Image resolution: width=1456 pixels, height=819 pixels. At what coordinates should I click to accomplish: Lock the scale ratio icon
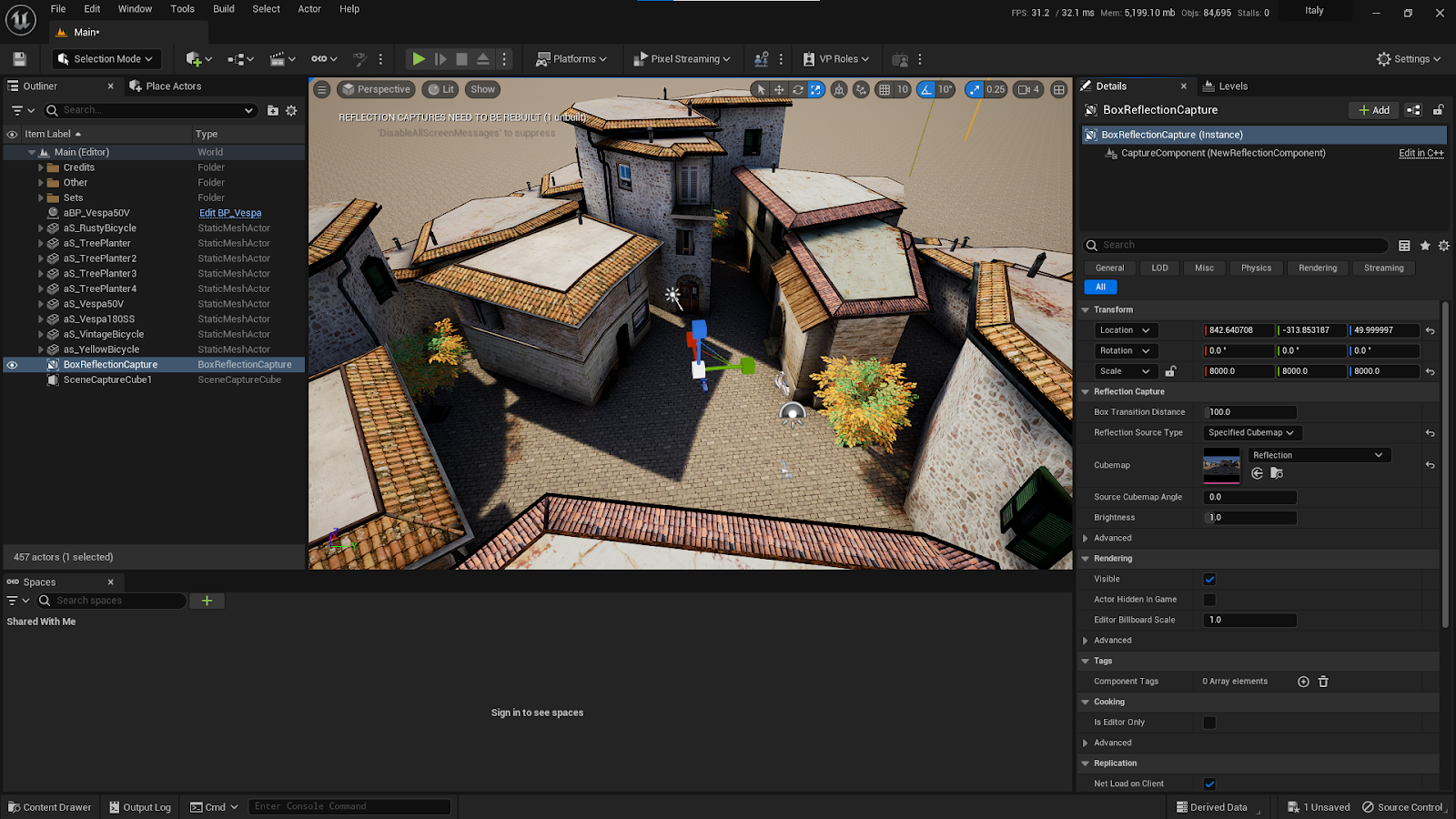click(1170, 371)
